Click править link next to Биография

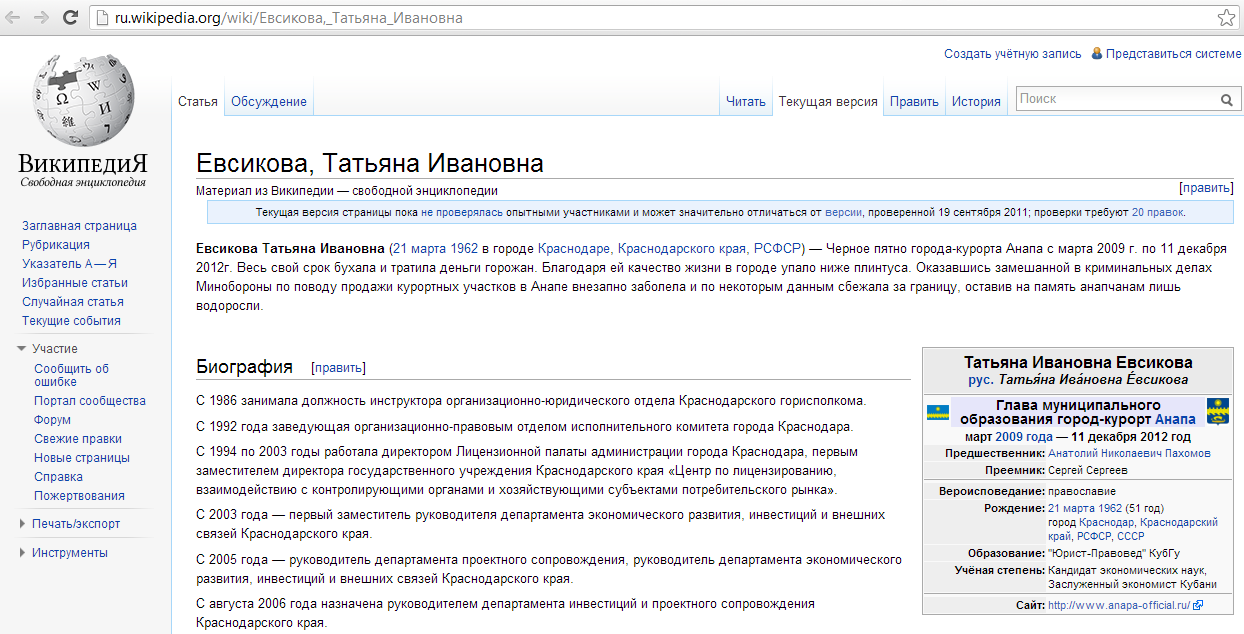tap(338, 368)
